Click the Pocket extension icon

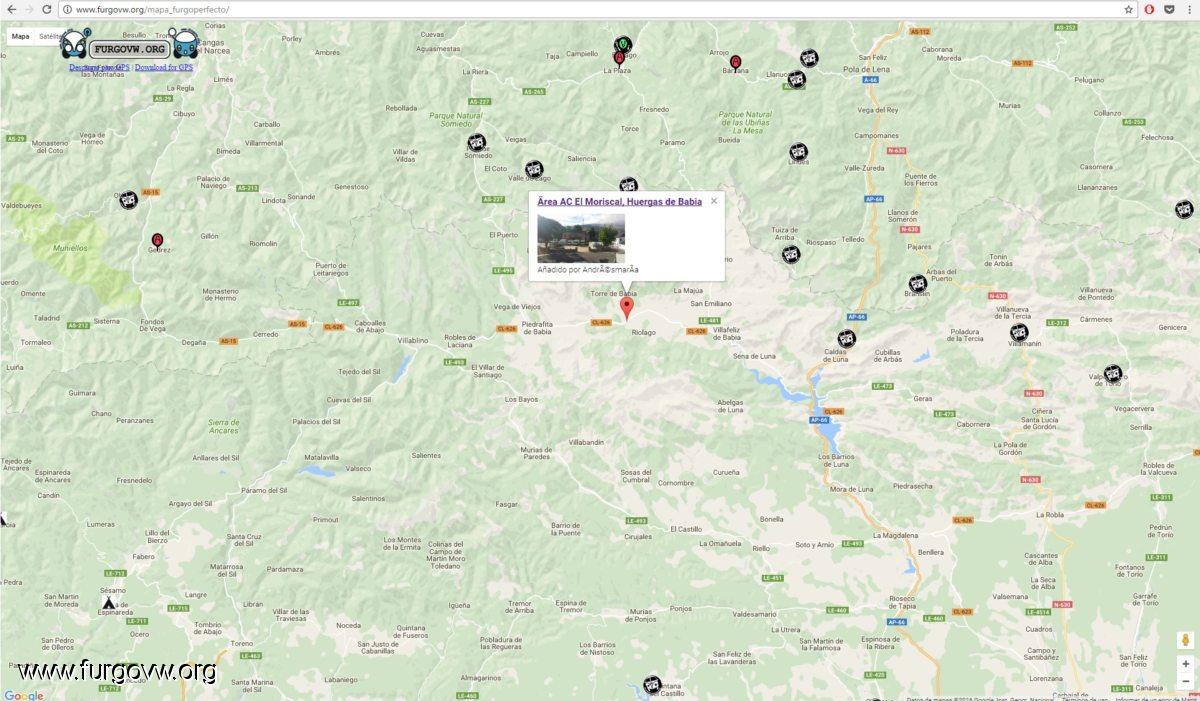pyautogui.click(x=1169, y=9)
